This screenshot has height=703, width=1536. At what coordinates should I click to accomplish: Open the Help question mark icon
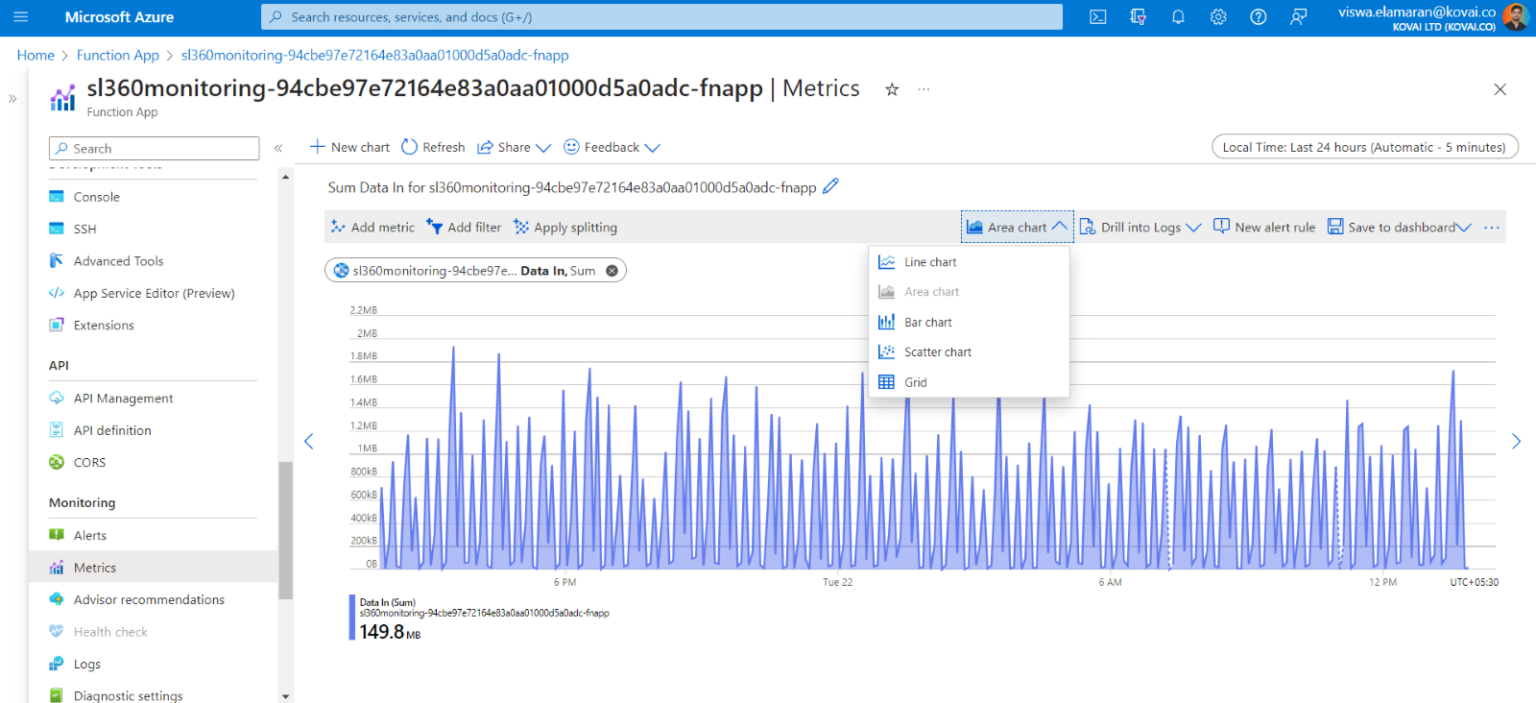(x=1258, y=16)
